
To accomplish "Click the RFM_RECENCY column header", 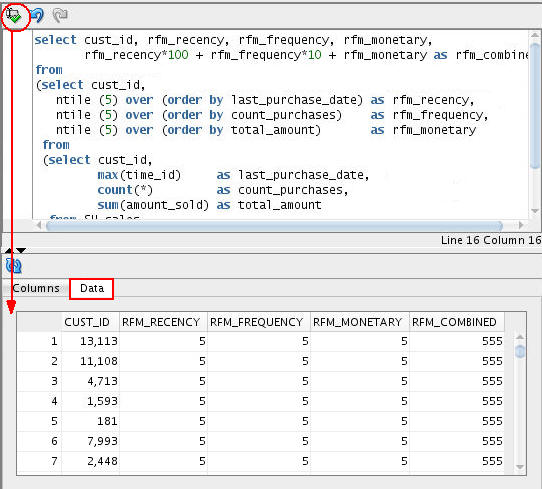I will tap(163, 322).
